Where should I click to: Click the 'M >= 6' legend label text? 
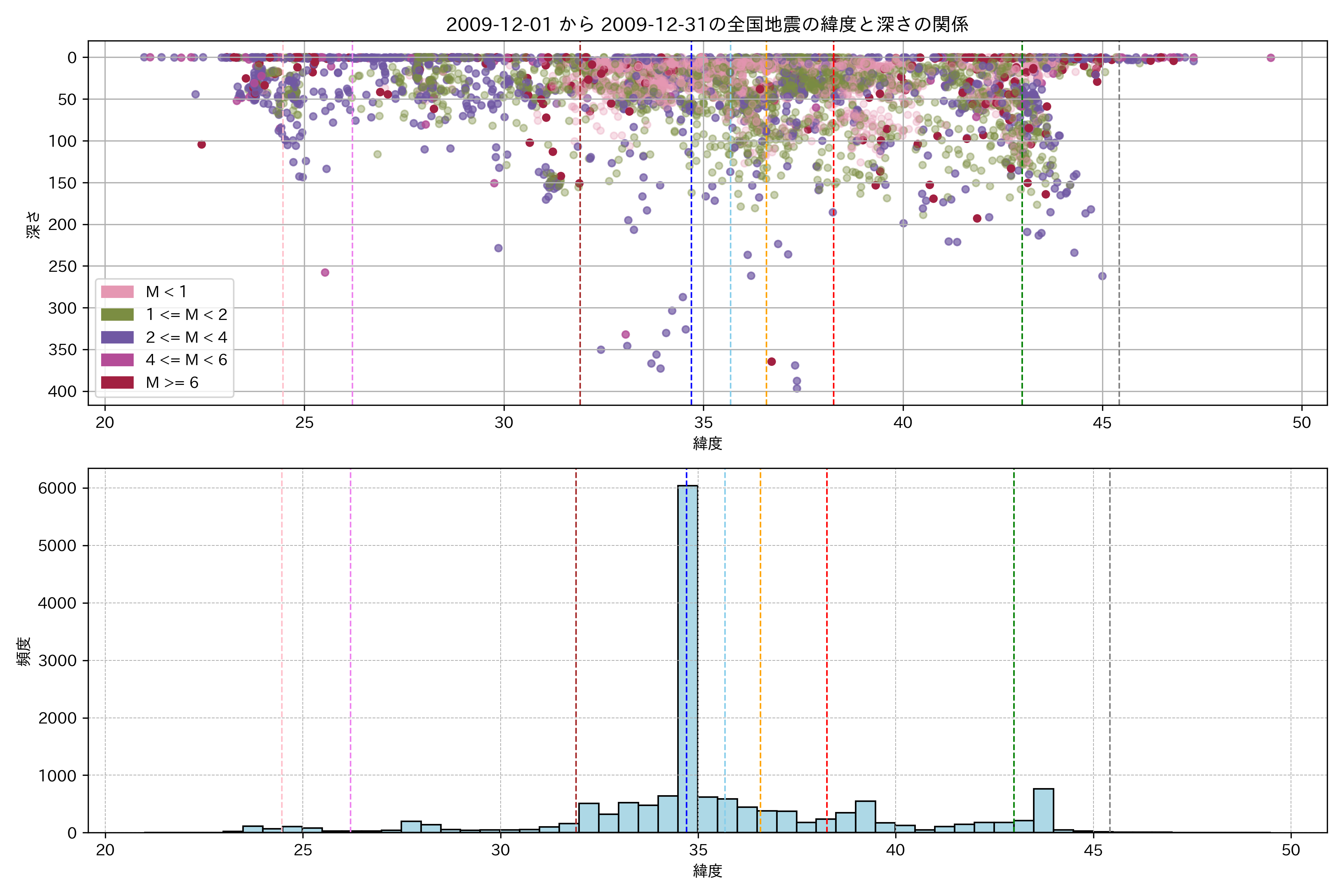[172, 383]
